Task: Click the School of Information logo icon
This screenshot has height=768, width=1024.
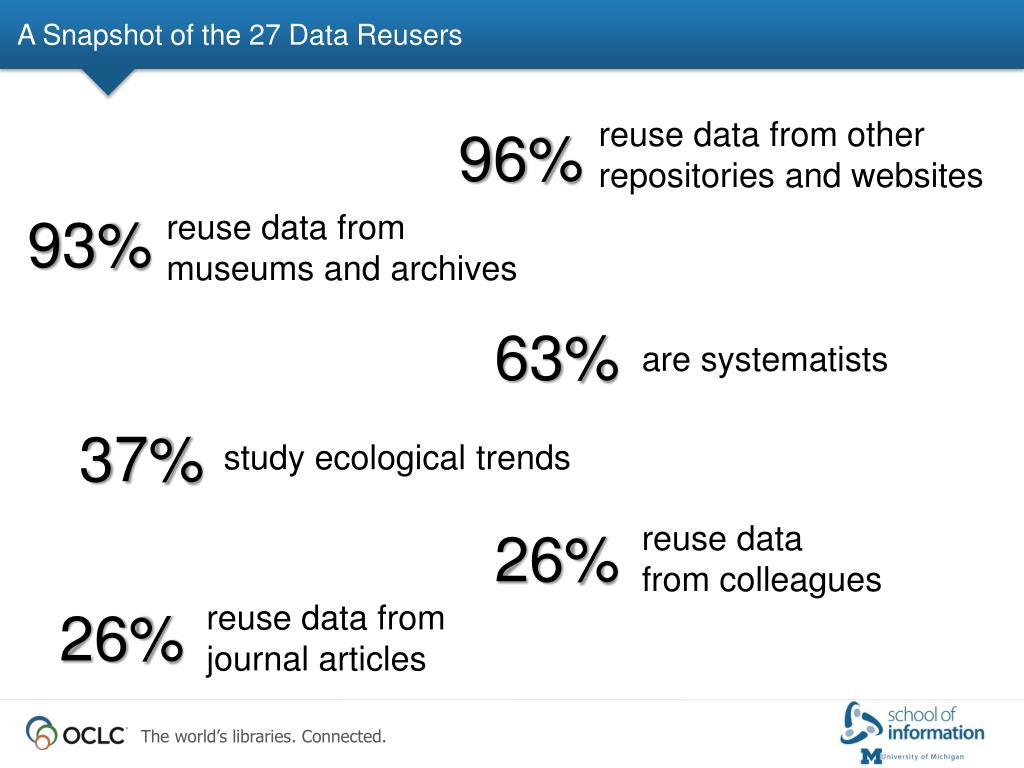Action: coord(860,723)
